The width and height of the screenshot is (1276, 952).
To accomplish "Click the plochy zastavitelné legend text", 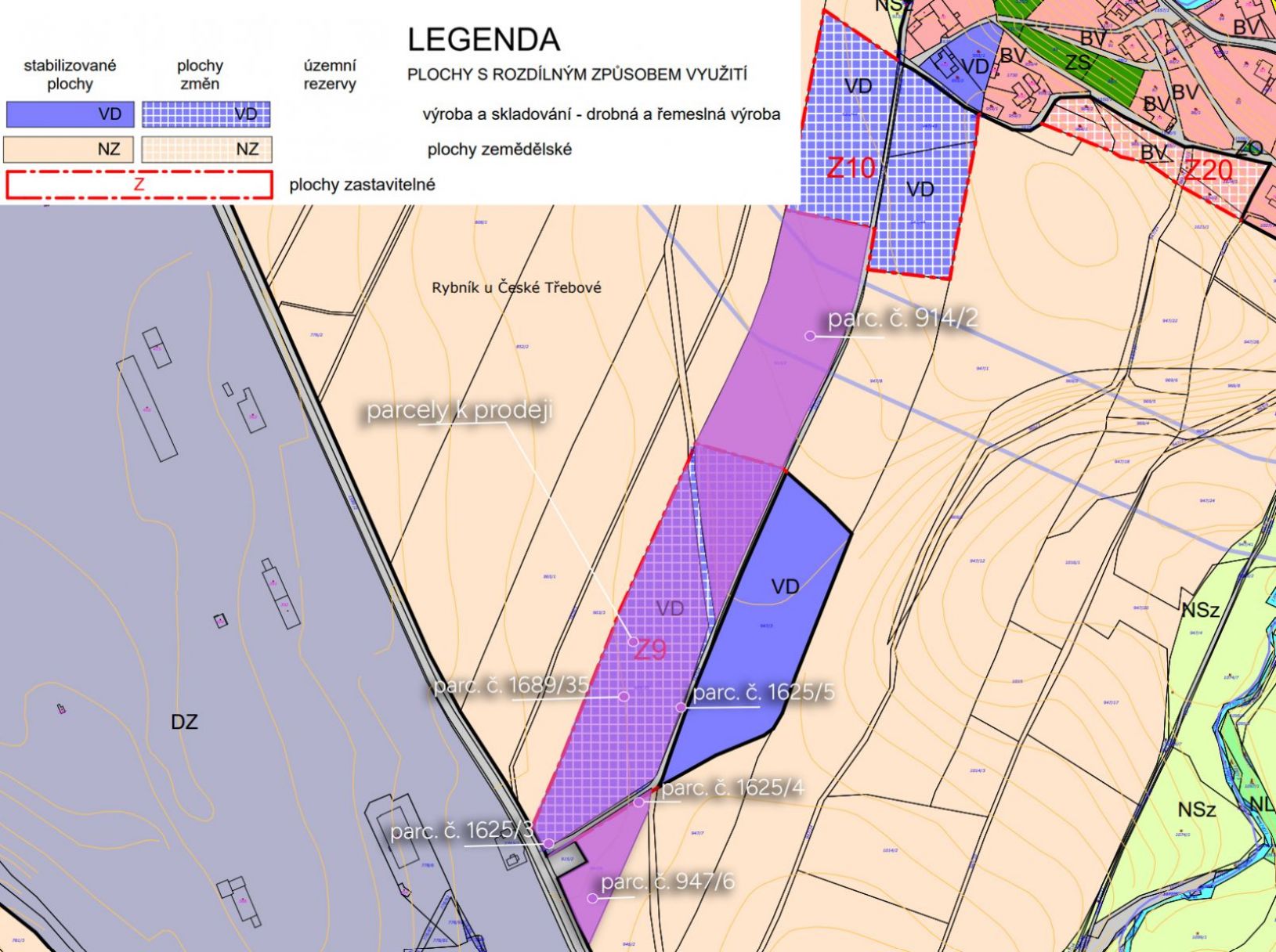I will 362,185.
